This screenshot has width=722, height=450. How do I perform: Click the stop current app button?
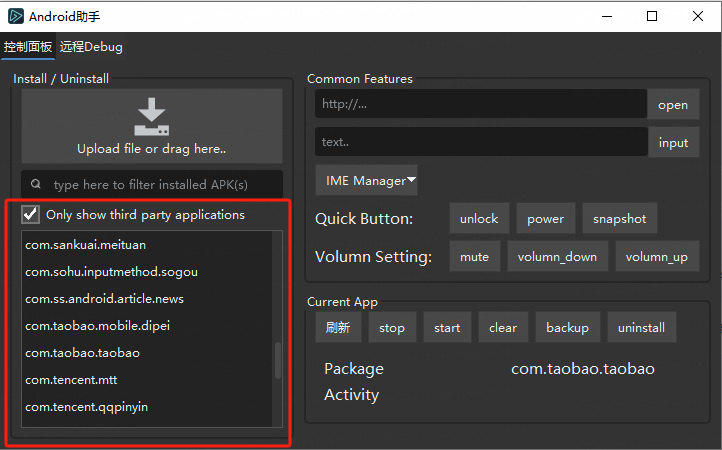point(392,327)
